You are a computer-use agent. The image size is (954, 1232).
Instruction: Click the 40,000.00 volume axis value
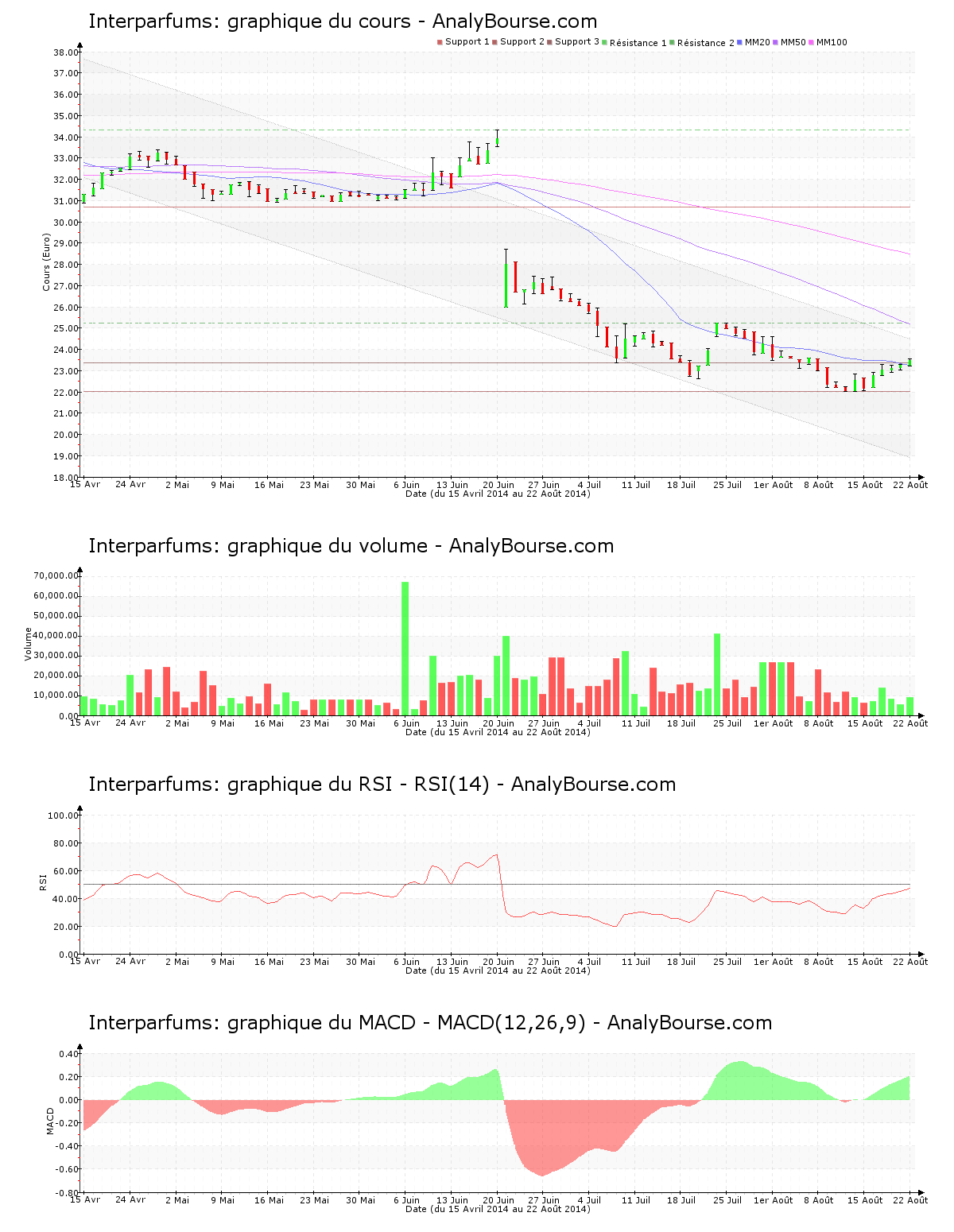click(x=56, y=636)
